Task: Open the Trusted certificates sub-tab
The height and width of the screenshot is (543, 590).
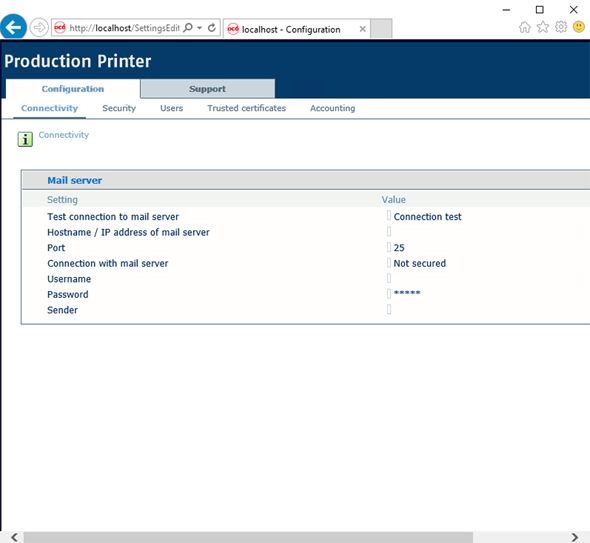Action: (x=246, y=108)
